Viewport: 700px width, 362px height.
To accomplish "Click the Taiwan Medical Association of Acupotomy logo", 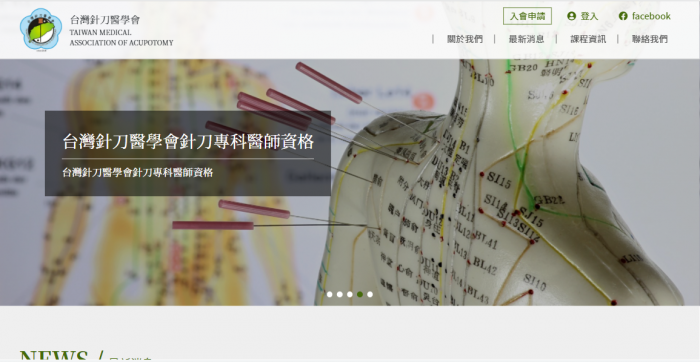I will pos(41,29).
